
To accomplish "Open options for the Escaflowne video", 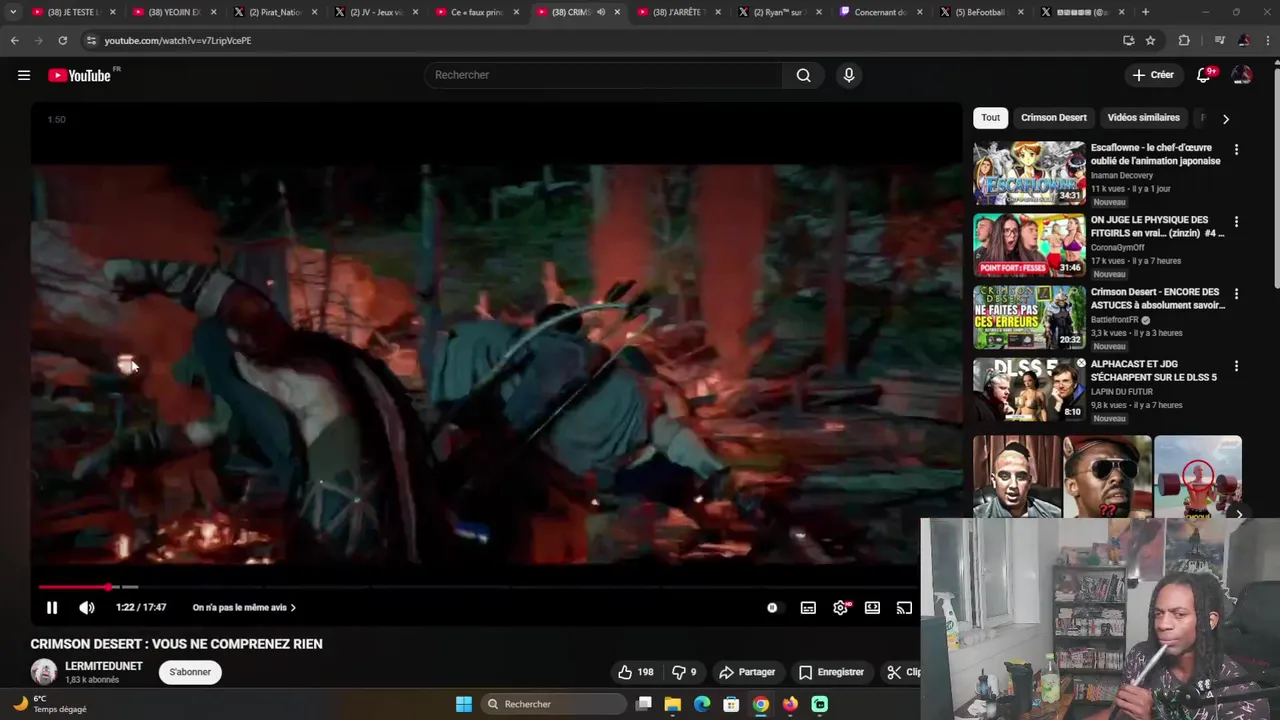I will [x=1236, y=150].
